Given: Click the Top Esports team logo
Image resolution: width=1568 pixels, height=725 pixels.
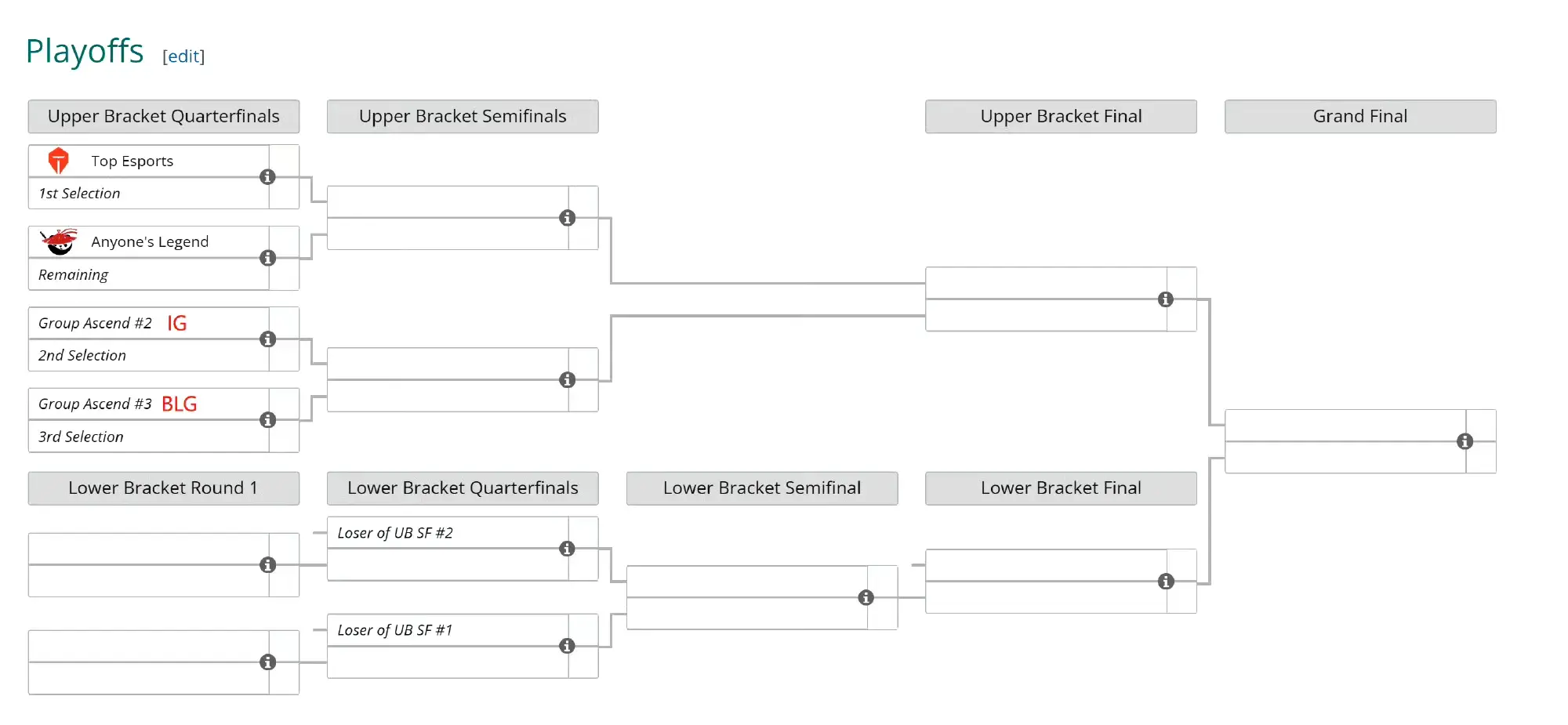Looking at the screenshot, I should 59,161.
